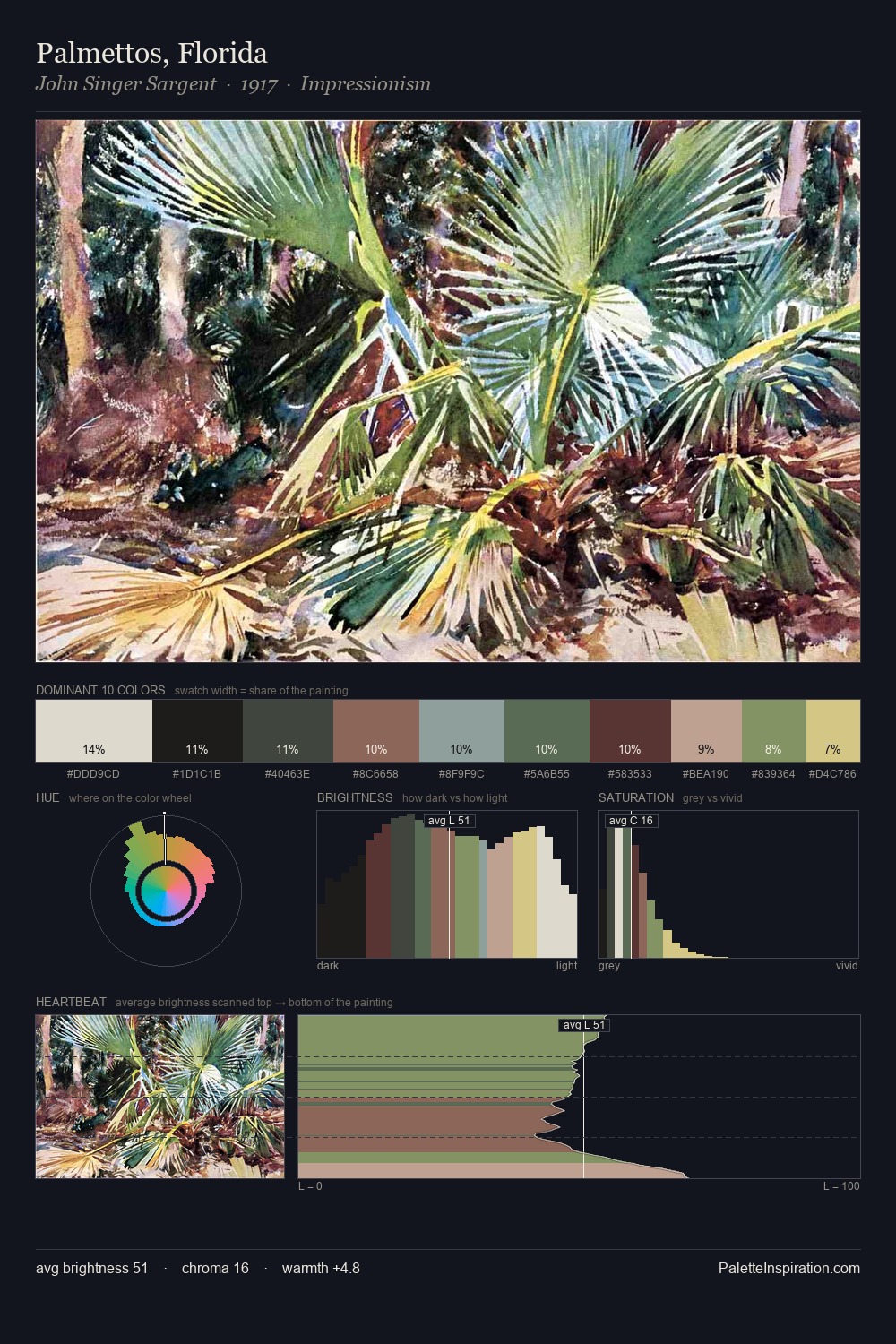896x1344 pixels.
Task: Click the year 1917 in subtitle
Action: click(258, 84)
